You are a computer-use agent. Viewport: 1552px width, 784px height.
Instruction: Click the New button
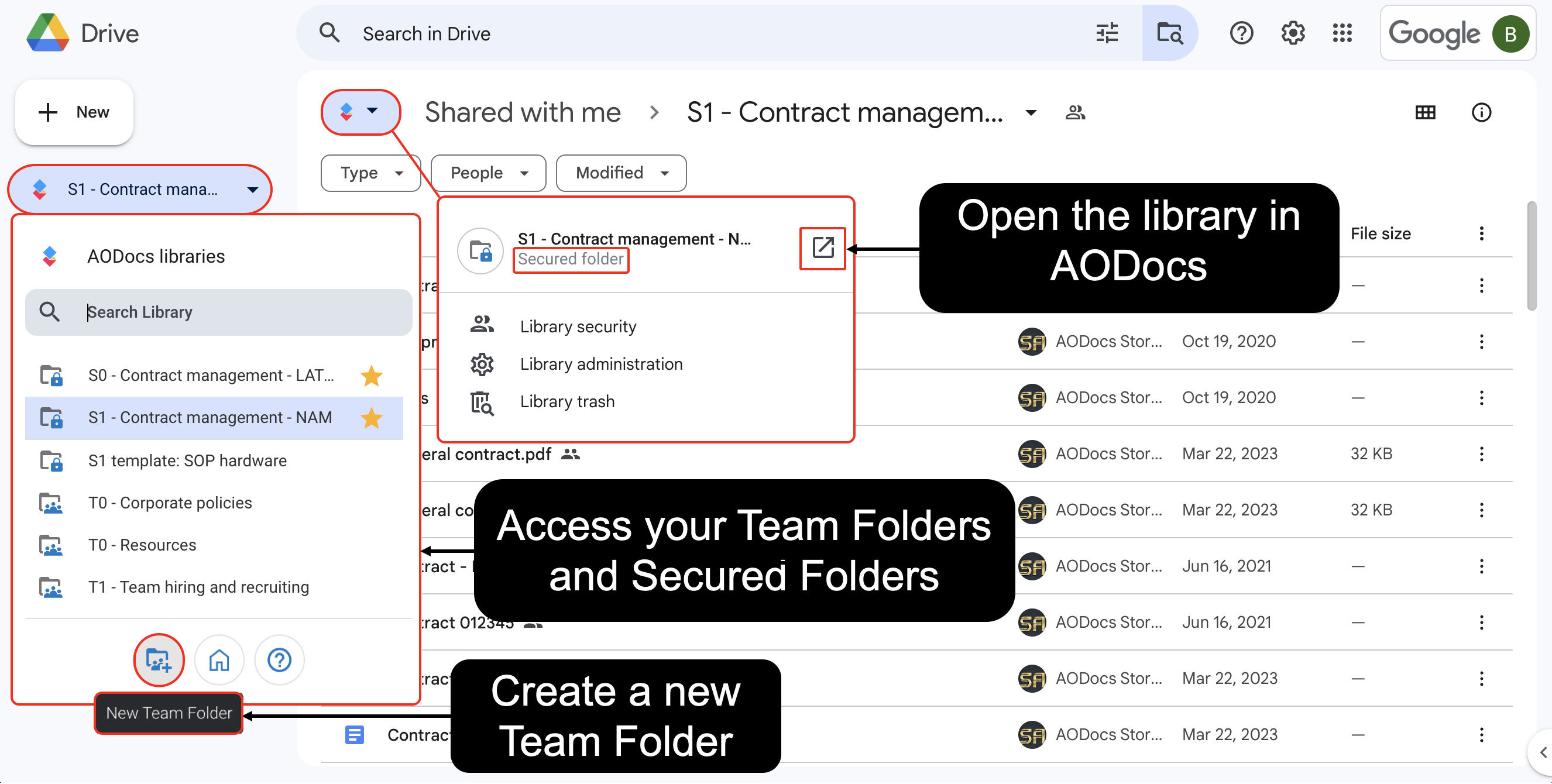(74, 112)
